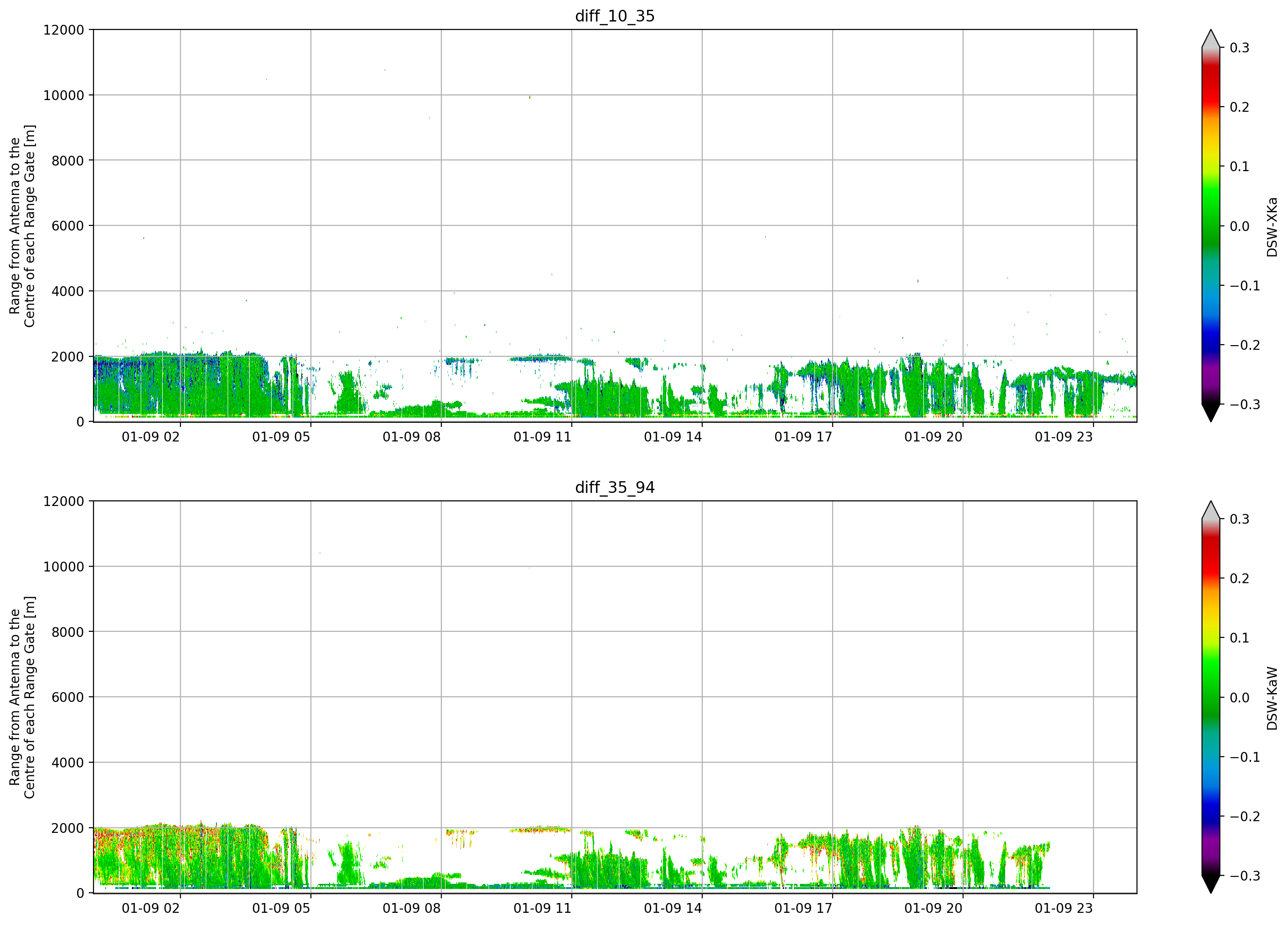Image resolution: width=1288 pixels, height=925 pixels.
Task: Click the 8000 y-tick in the diff_10_35 plot
Action: tap(68, 161)
